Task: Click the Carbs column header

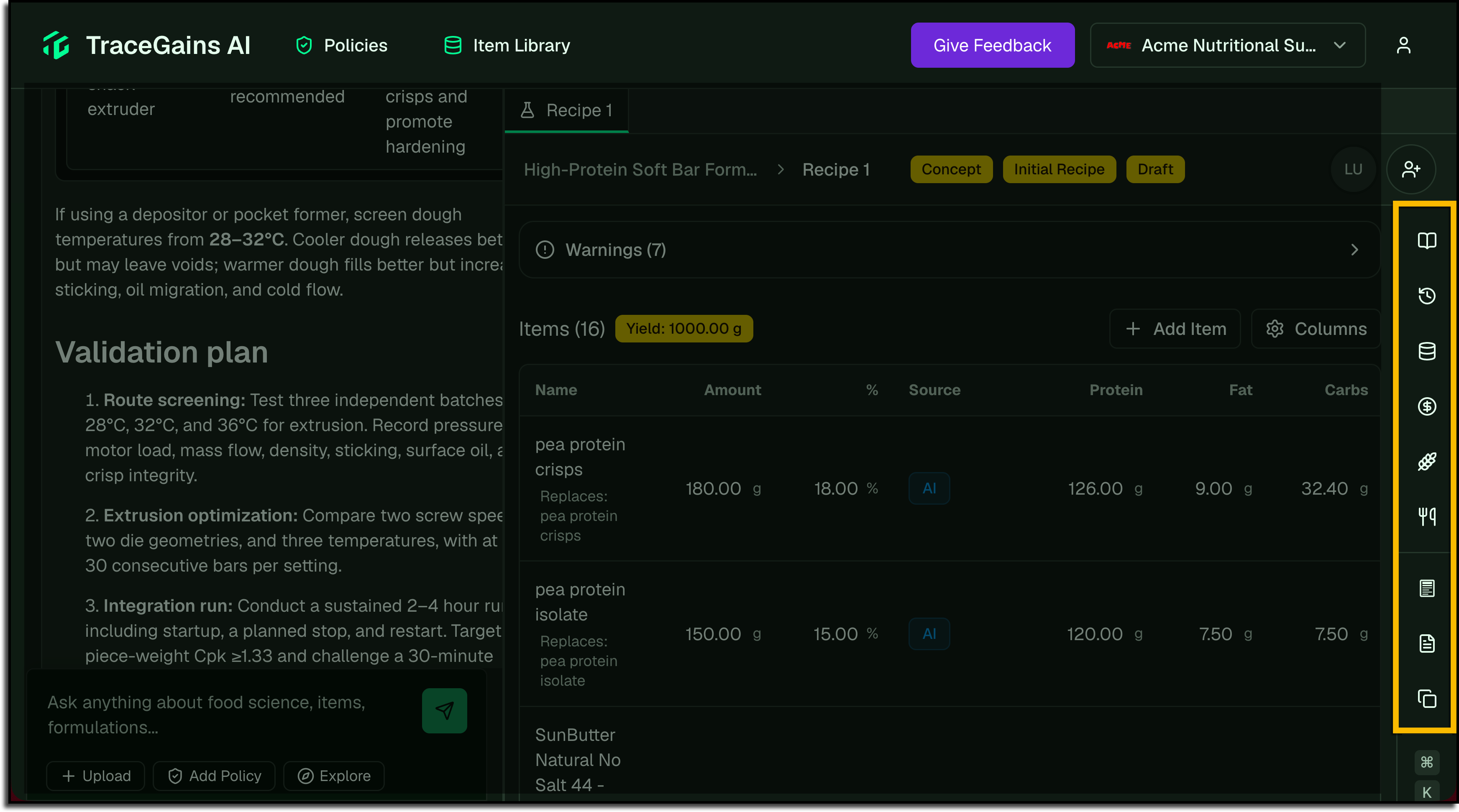Action: click(x=1346, y=390)
